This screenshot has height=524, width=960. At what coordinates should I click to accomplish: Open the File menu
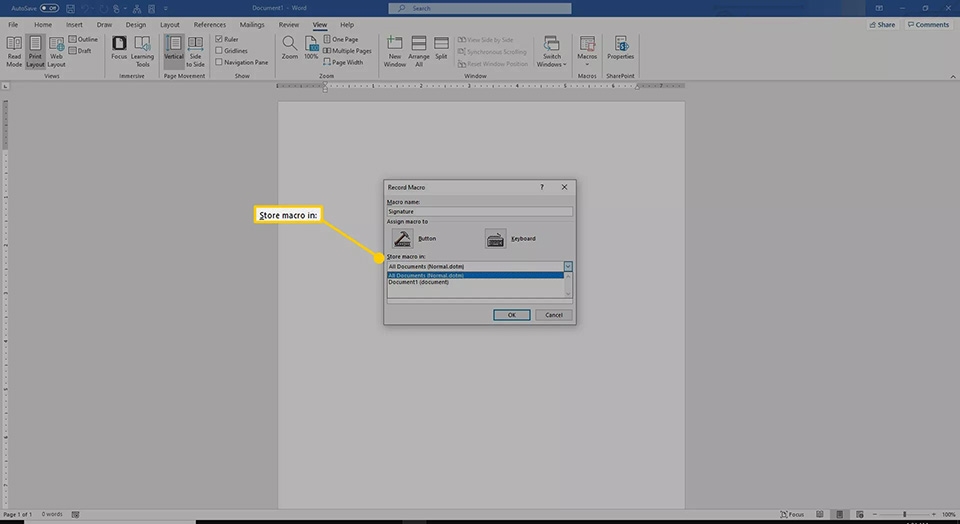click(13, 24)
